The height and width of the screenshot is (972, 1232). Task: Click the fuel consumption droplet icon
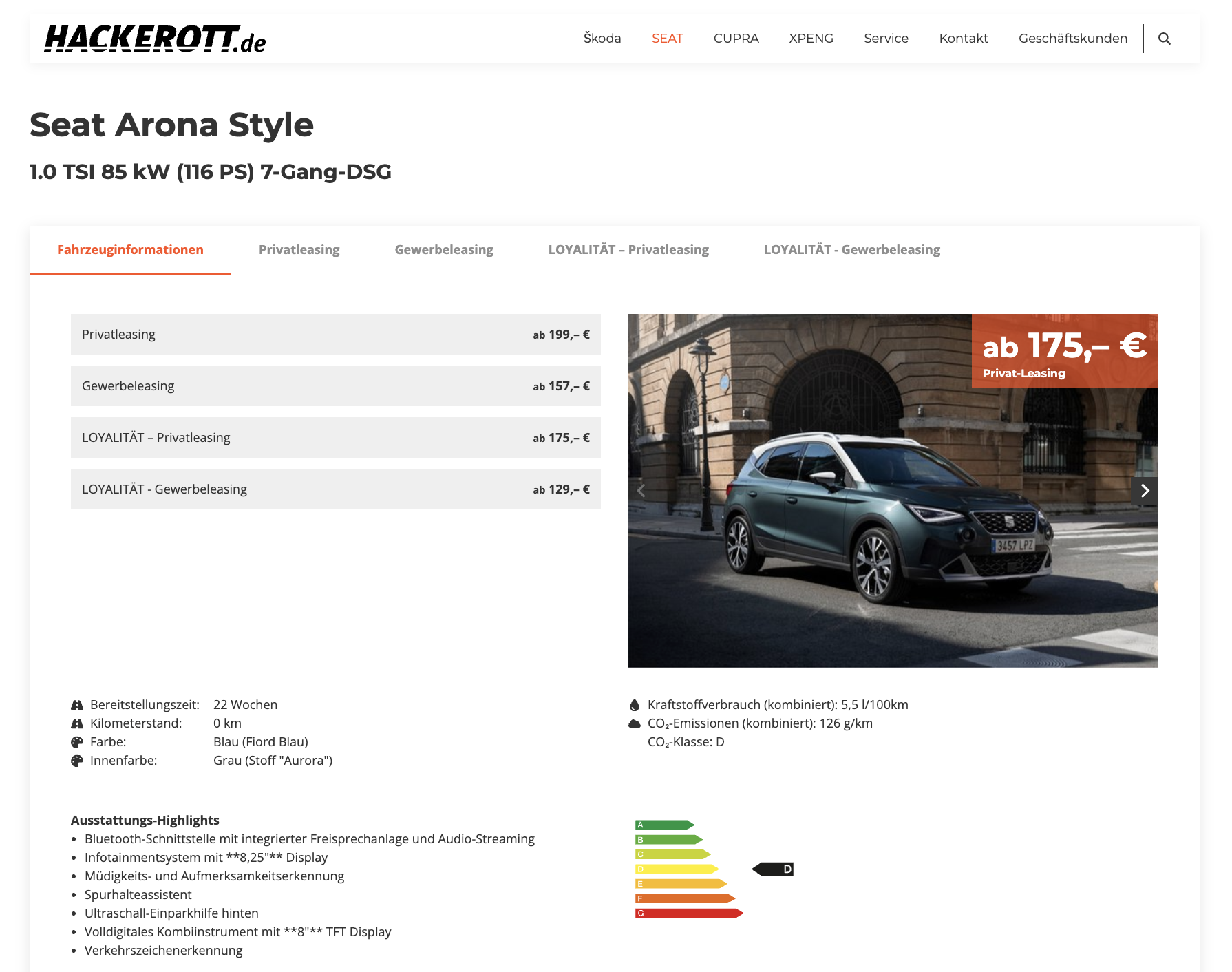point(635,705)
